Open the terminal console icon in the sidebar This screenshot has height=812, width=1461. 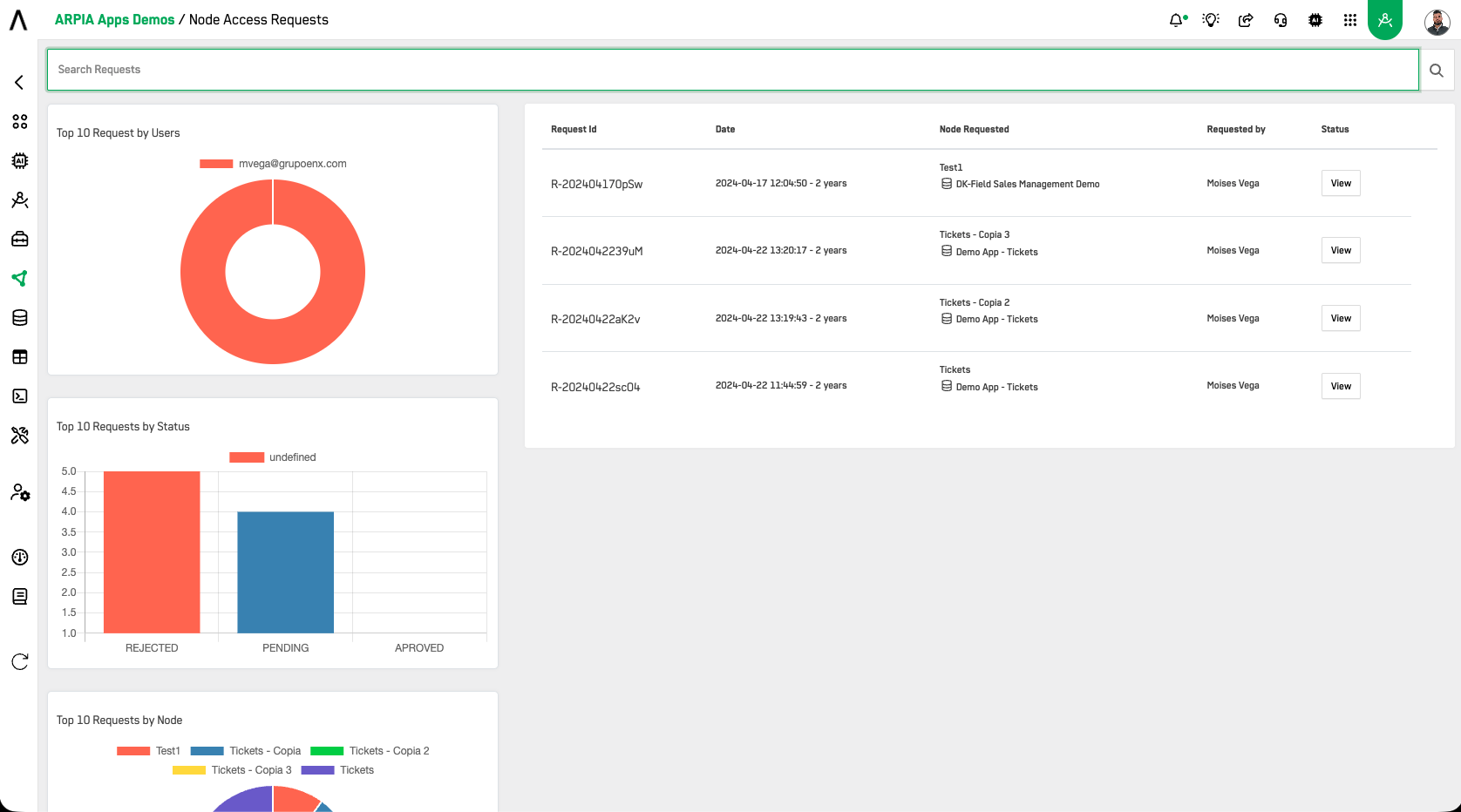click(x=20, y=396)
